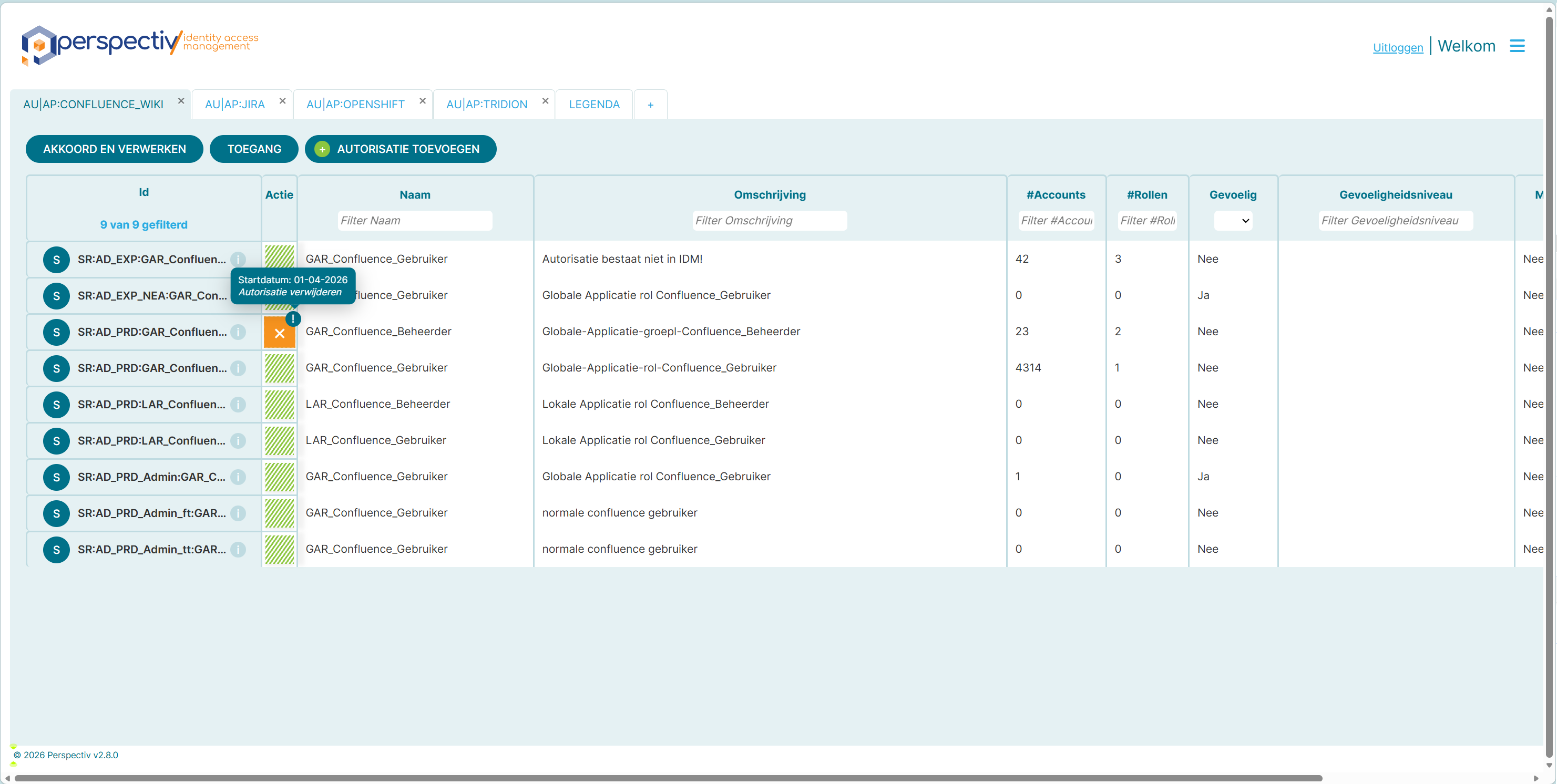1557x784 pixels.
Task: Close the AU|AP:TRIDION tab
Action: point(545,101)
